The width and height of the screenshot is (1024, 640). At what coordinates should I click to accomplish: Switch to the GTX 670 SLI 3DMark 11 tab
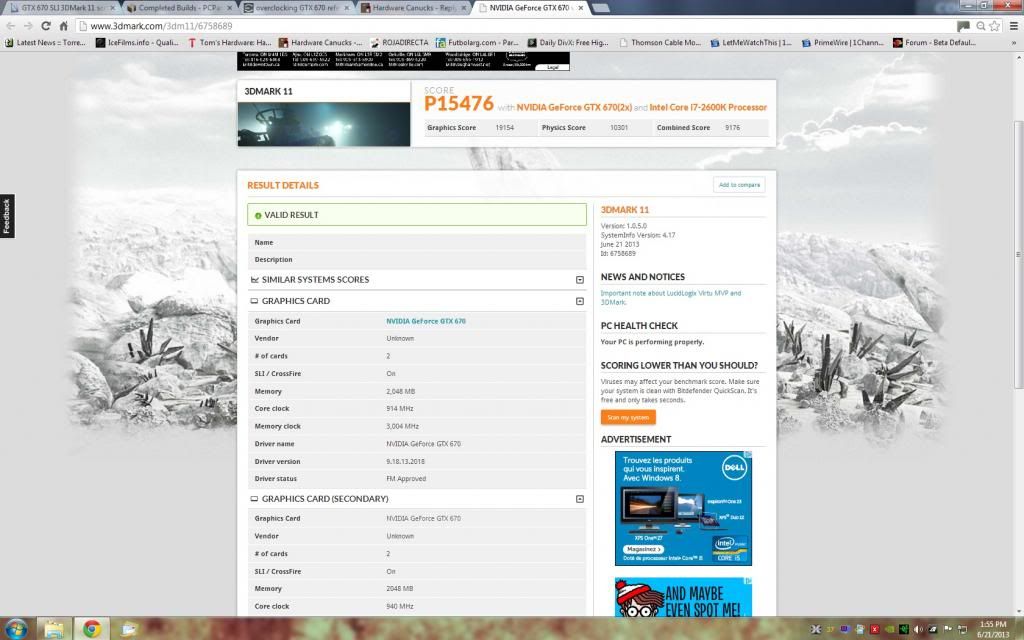click(x=62, y=8)
